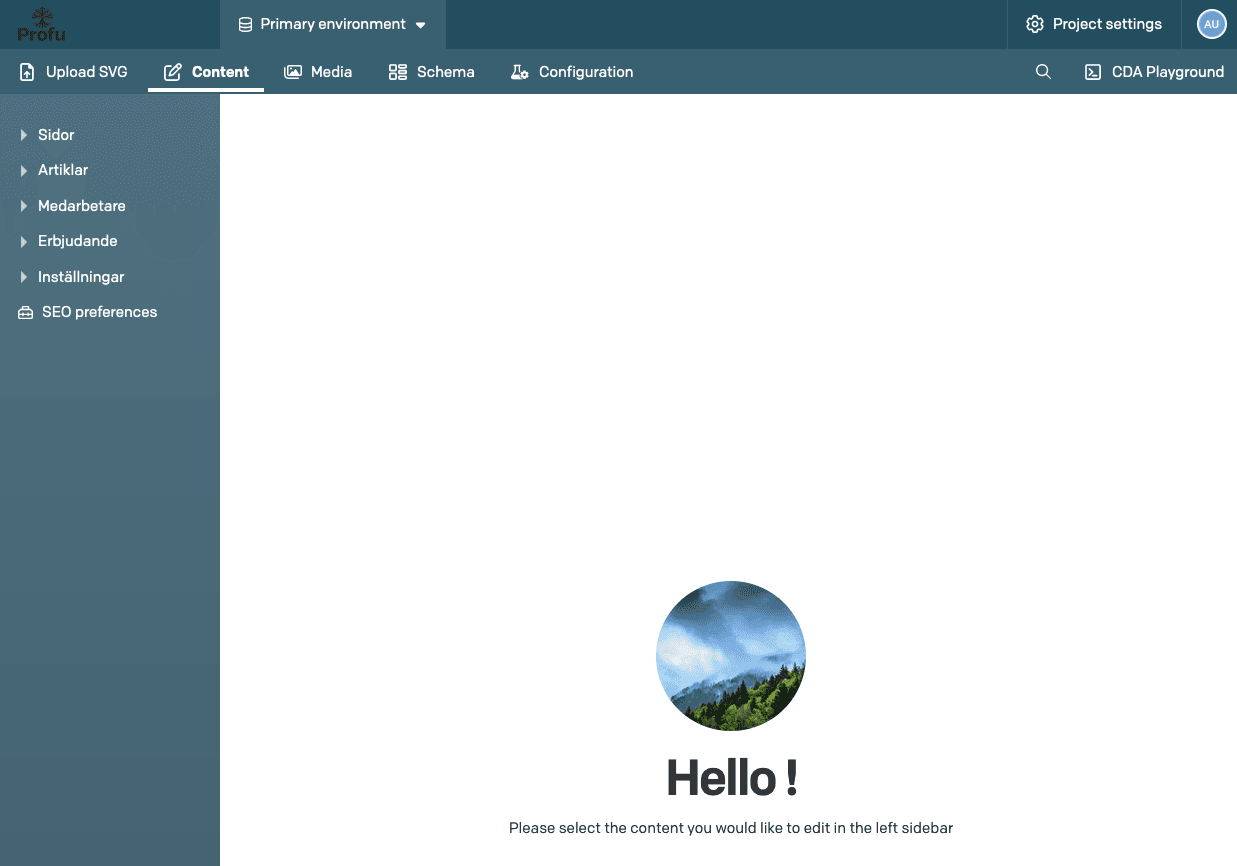Click the Content pencil icon
Viewport: 1237px width, 866px height.
pyautogui.click(x=171, y=71)
